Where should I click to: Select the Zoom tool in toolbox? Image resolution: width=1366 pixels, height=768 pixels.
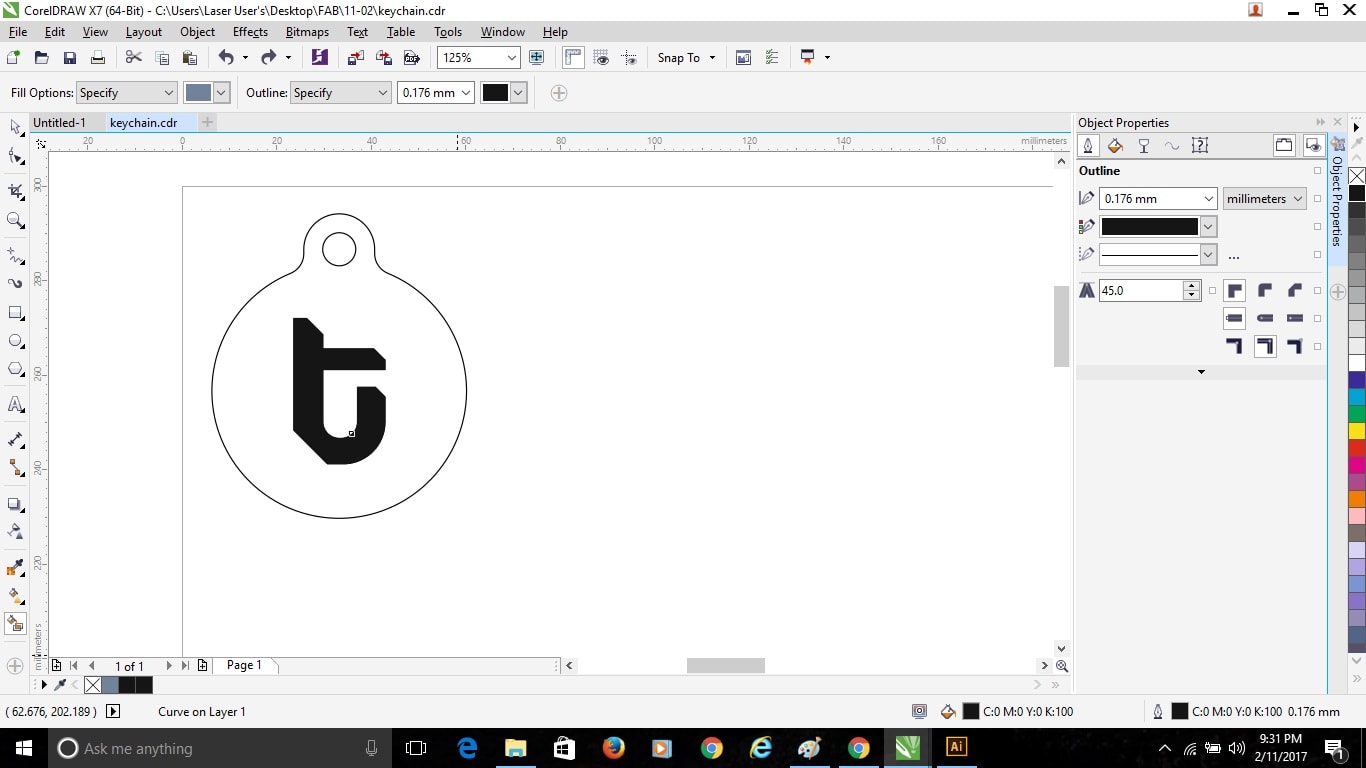coord(15,220)
